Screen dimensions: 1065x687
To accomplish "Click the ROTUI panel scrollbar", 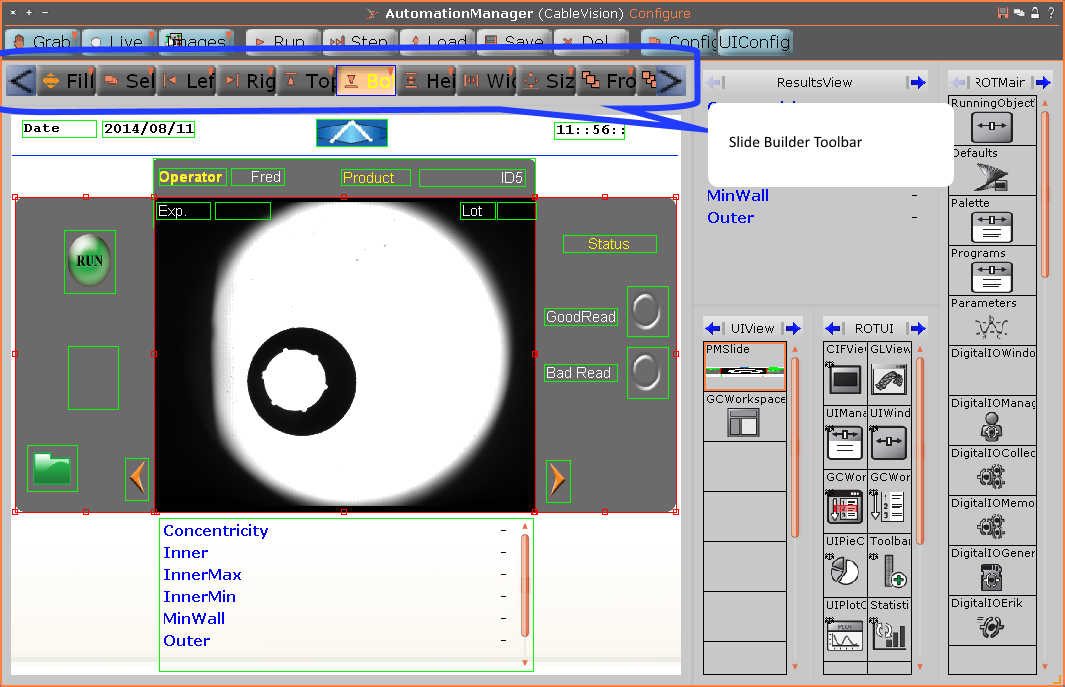I will click(920, 450).
